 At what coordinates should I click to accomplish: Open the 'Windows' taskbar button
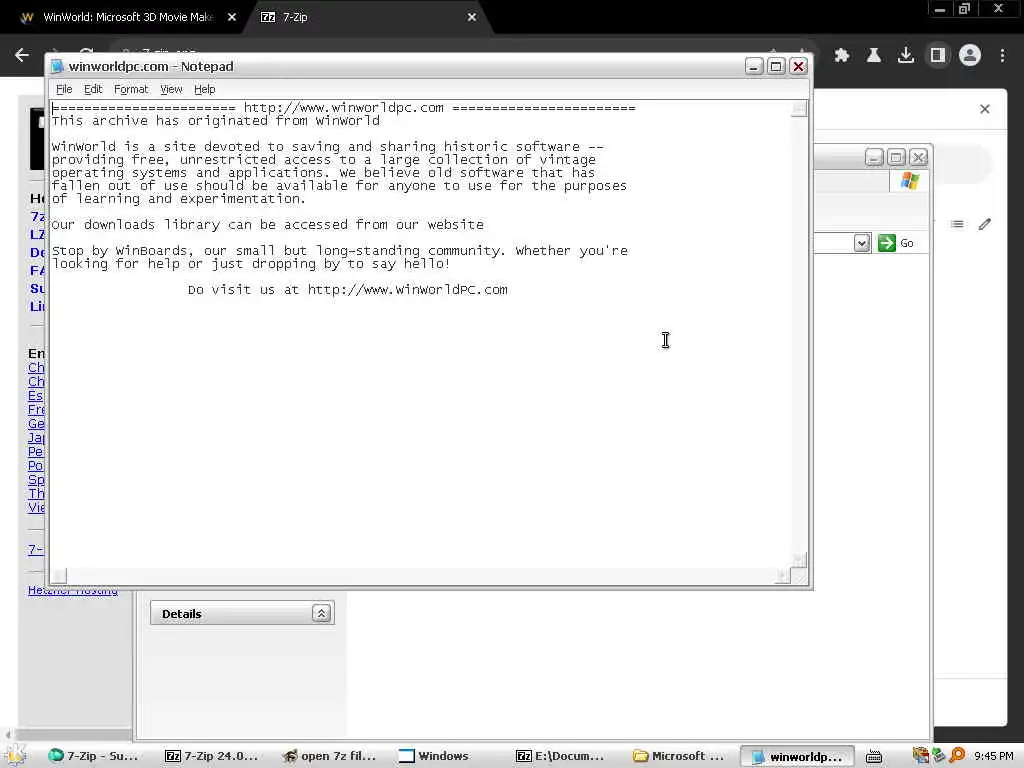coord(434,756)
